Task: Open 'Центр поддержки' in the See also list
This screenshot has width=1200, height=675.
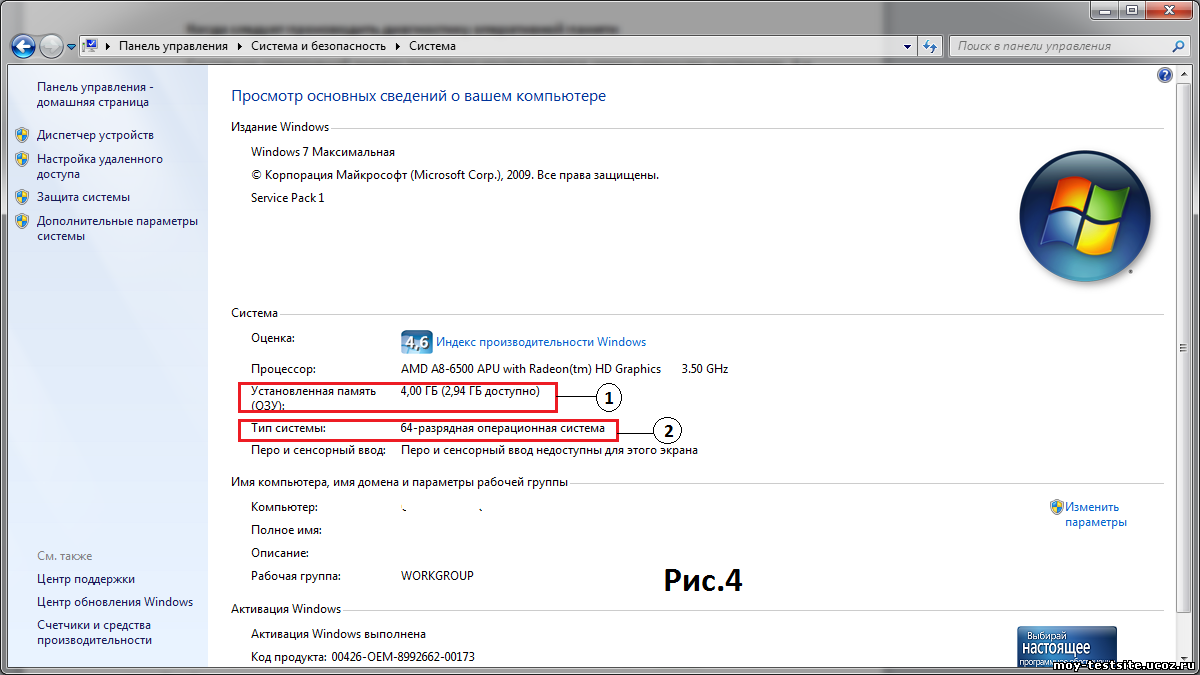Action: click(86, 579)
